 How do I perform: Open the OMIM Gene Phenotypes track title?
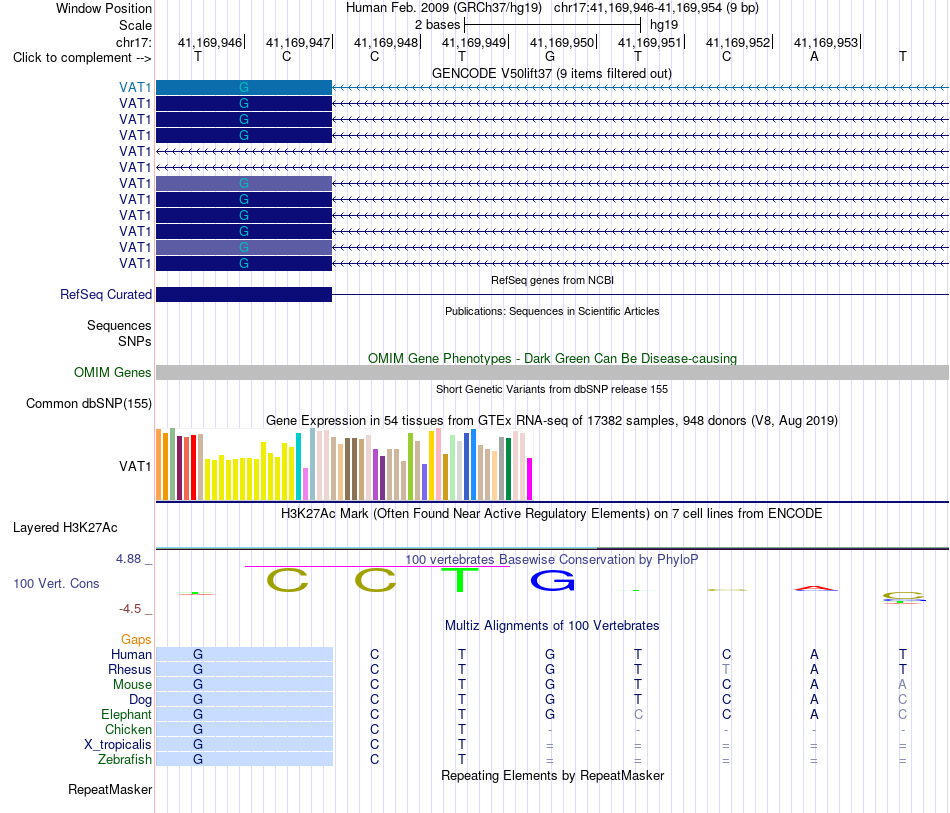point(552,359)
